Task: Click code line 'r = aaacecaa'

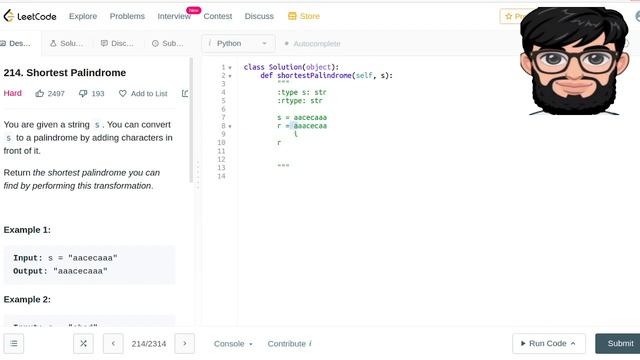Action: [302, 126]
